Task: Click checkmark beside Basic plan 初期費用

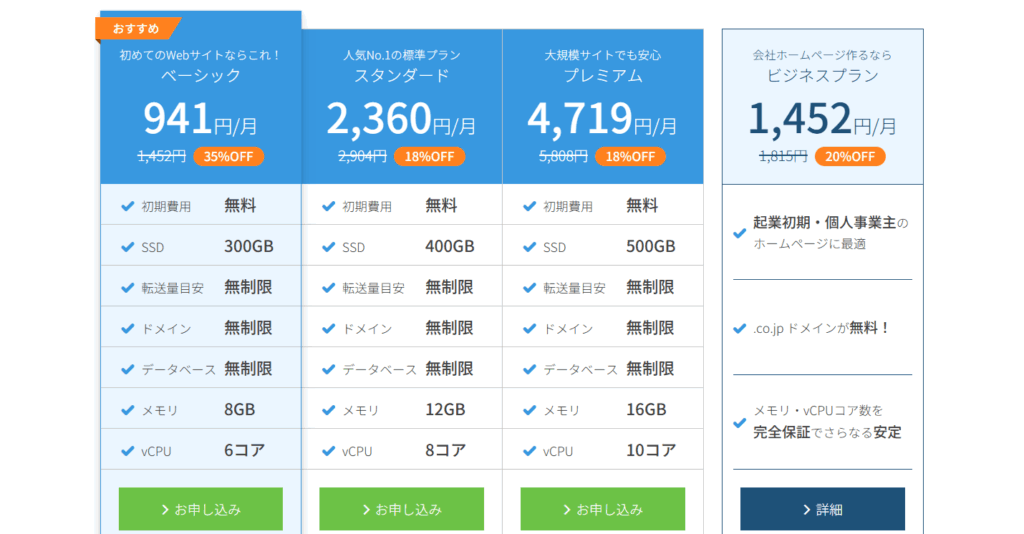Action: tap(127, 206)
